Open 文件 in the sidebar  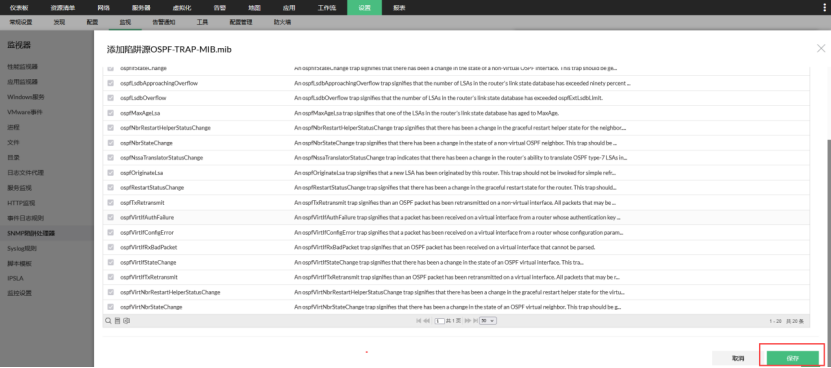point(13,142)
